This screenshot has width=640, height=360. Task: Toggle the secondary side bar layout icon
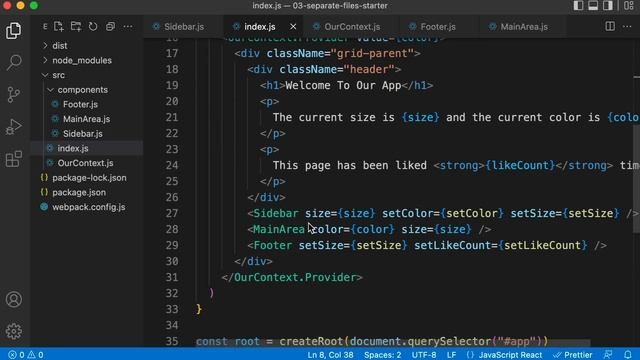(607, 5)
